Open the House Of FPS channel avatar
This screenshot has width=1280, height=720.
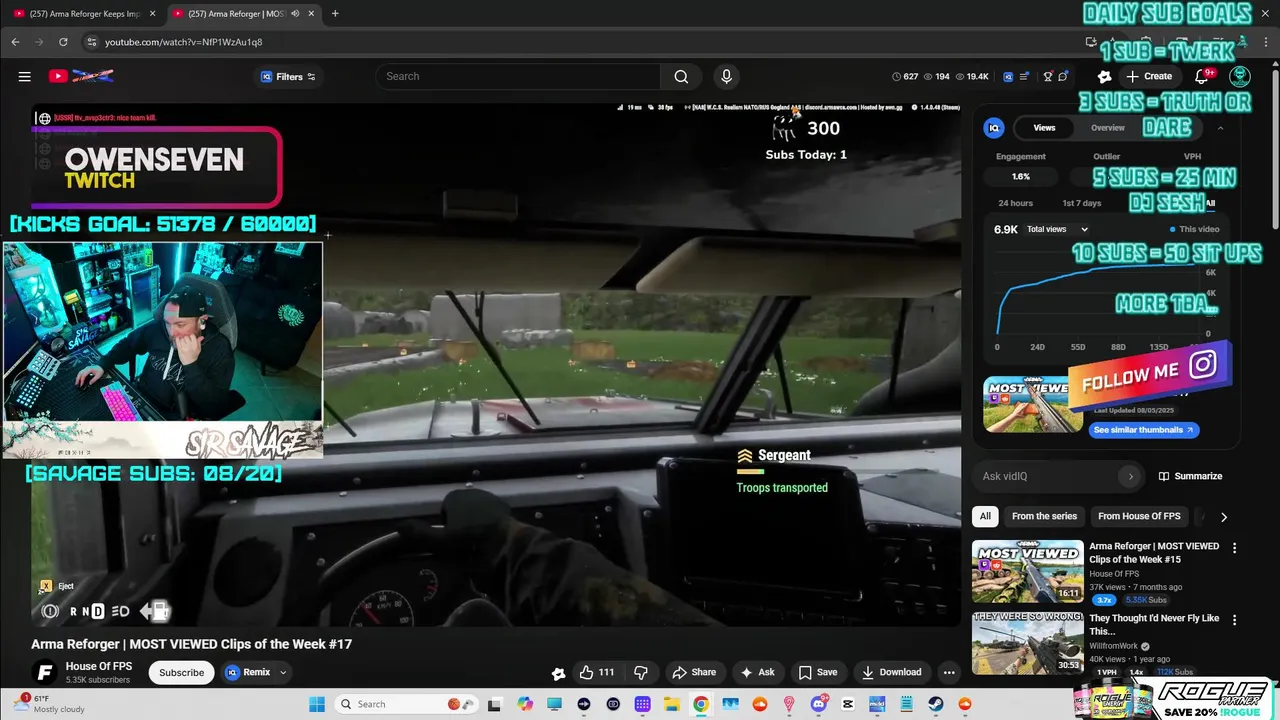point(44,672)
